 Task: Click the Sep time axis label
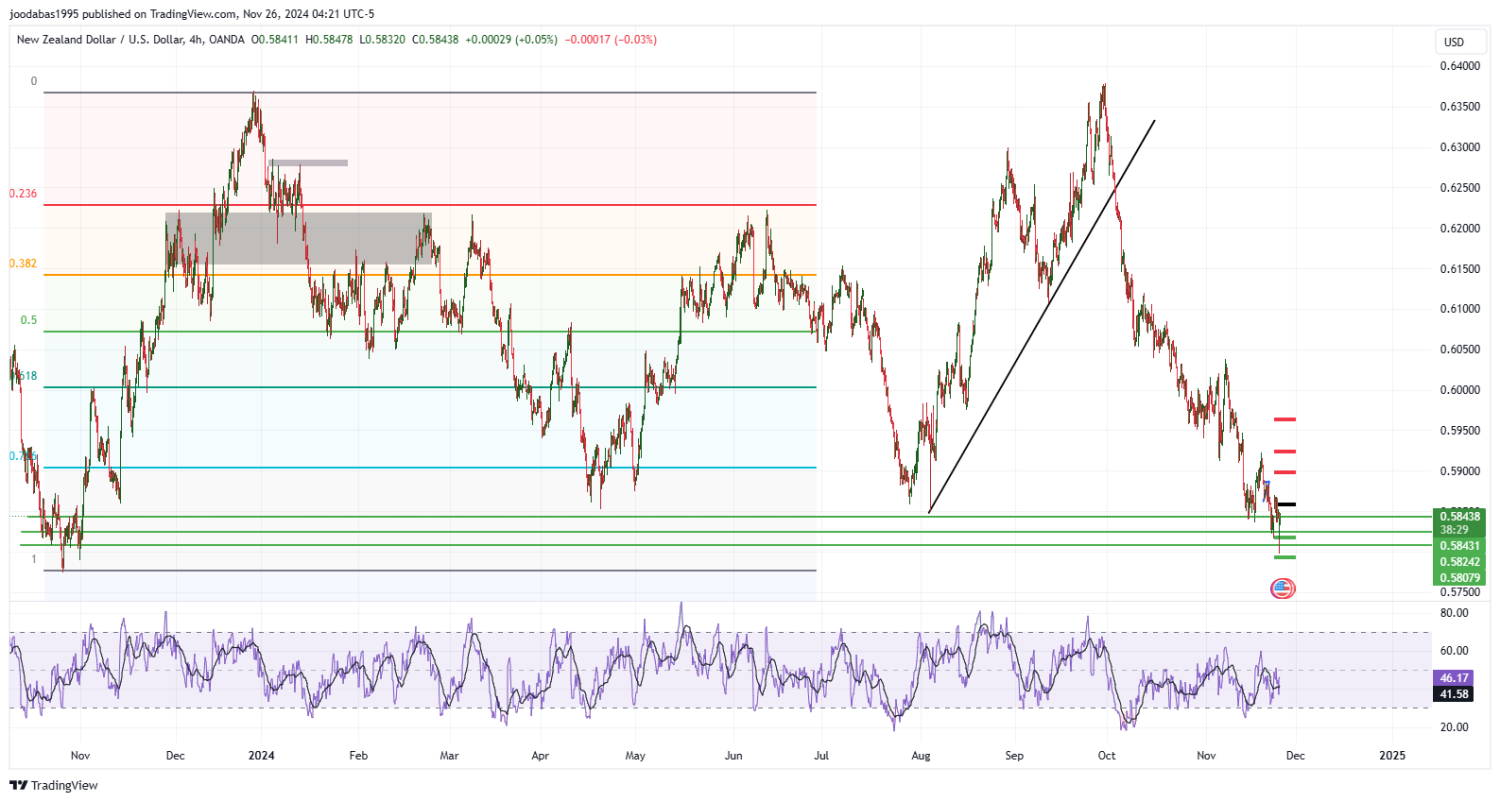click(x=1014, y=755)
